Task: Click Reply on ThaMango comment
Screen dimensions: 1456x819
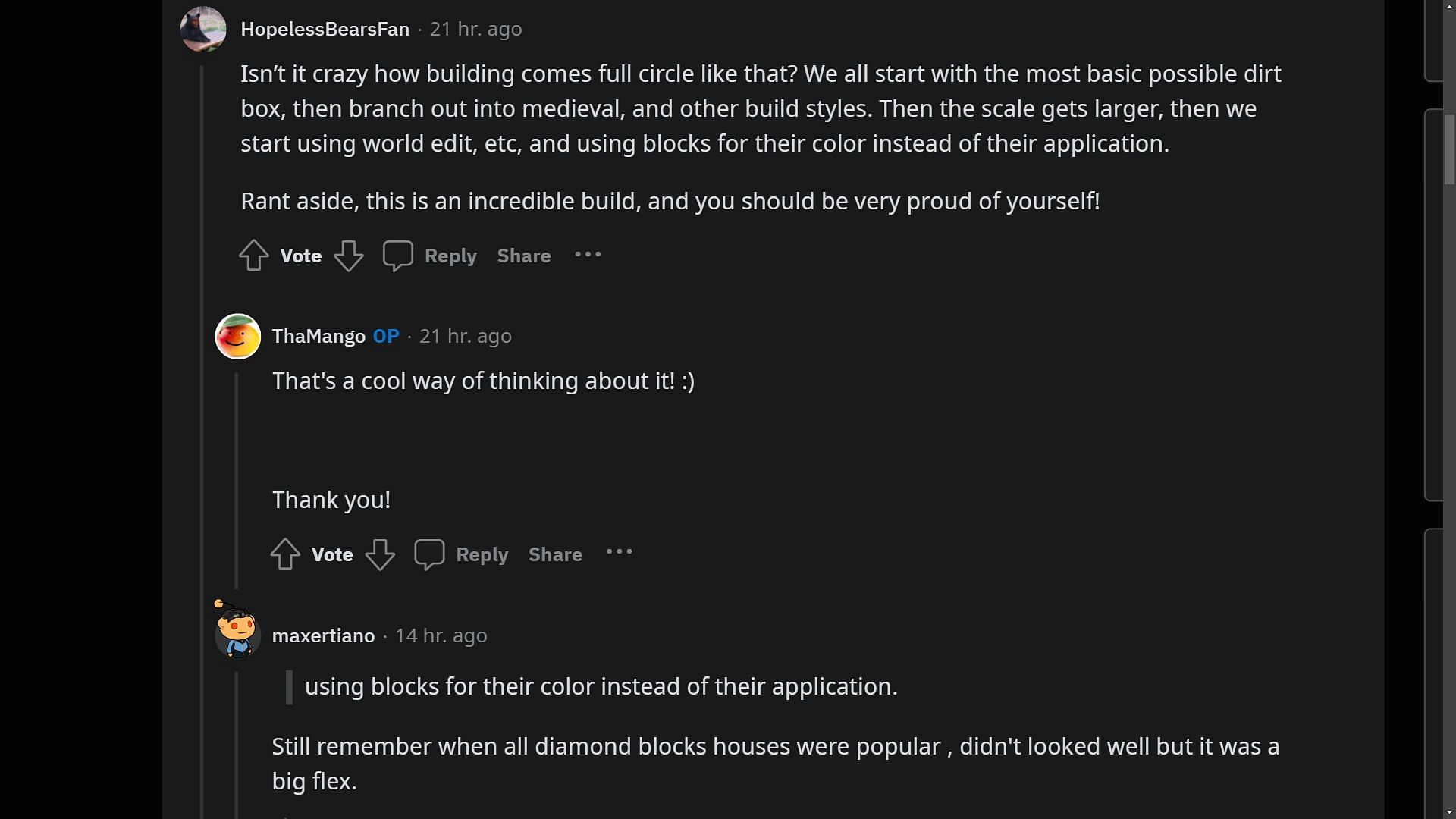Action: pos(481,554)
